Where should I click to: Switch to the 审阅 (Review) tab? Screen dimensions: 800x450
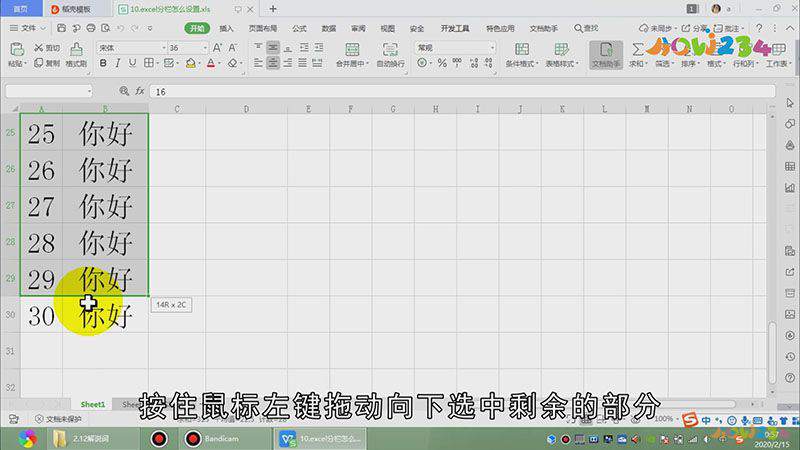tap(358, 29)
